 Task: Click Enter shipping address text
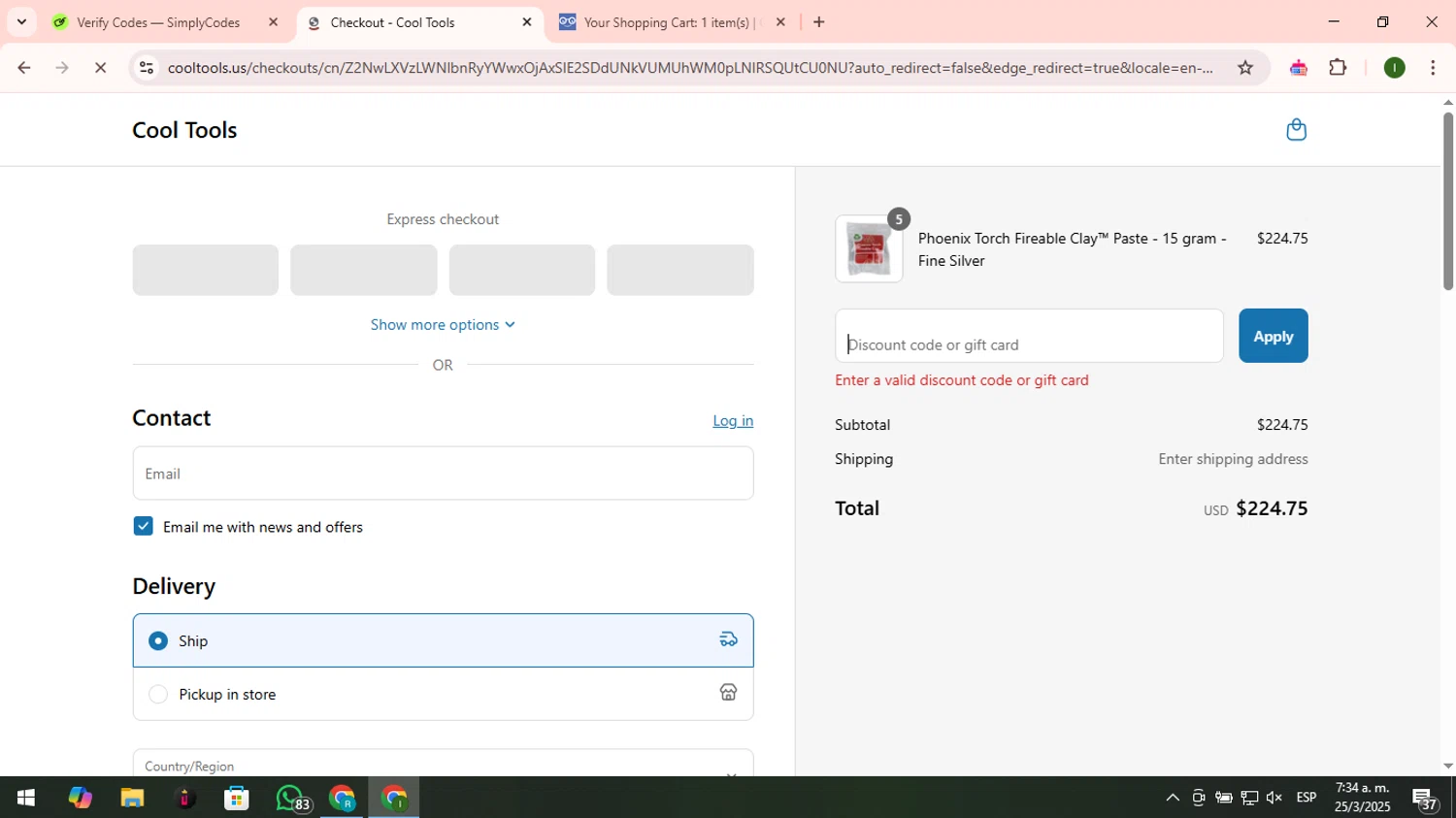[x=1233, y=459]
